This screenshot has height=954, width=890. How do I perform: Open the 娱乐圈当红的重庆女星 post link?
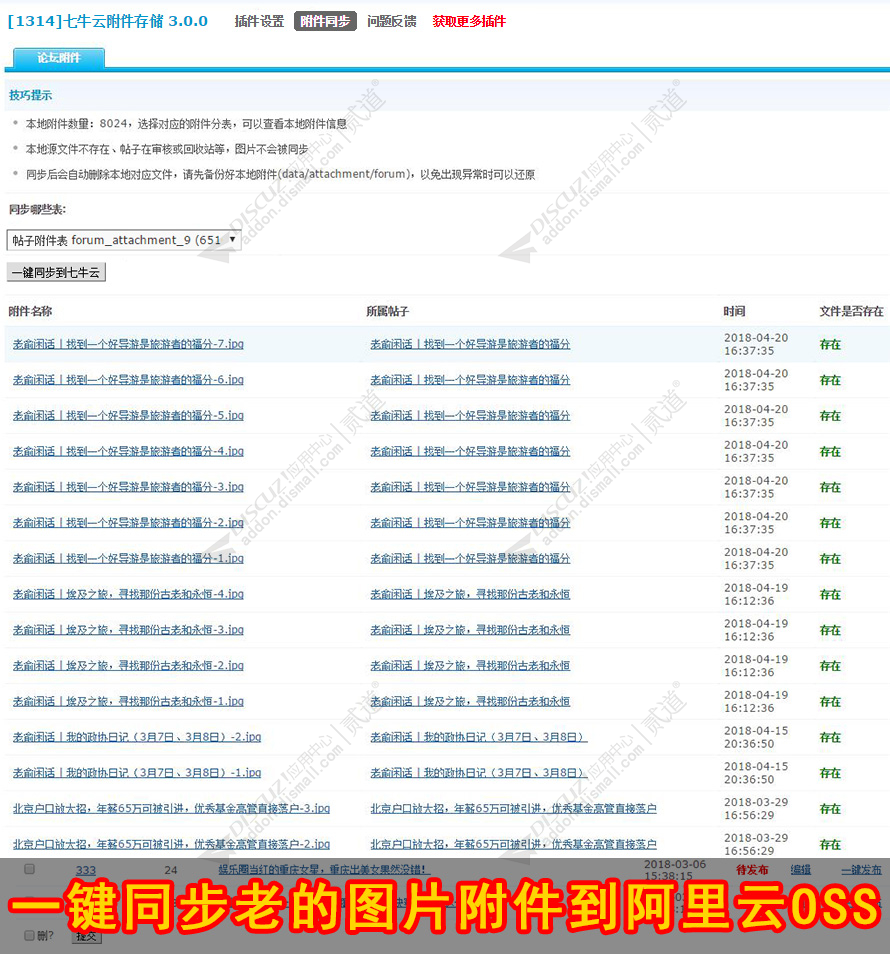tap(324, 870)
